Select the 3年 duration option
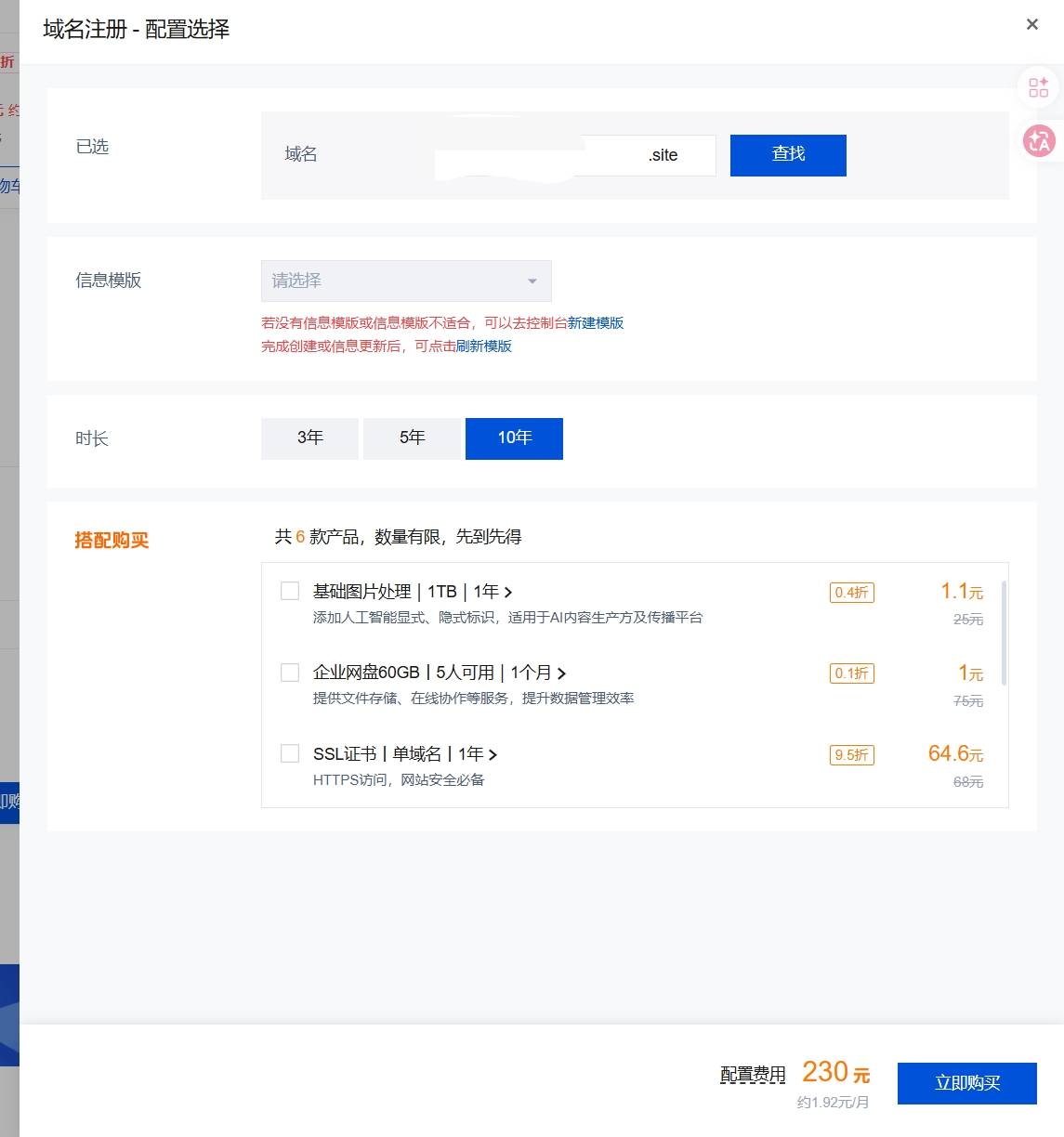This screenshot has height=1137, width=1064. [x=309, y=438]
